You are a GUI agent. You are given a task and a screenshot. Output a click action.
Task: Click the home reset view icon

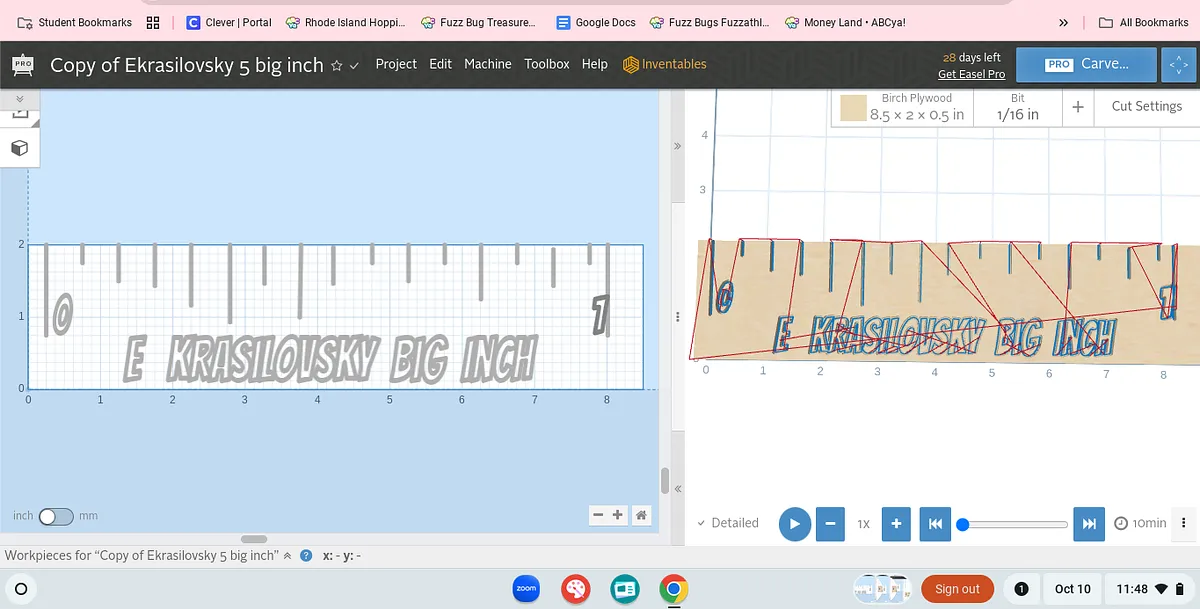(641, 515)
